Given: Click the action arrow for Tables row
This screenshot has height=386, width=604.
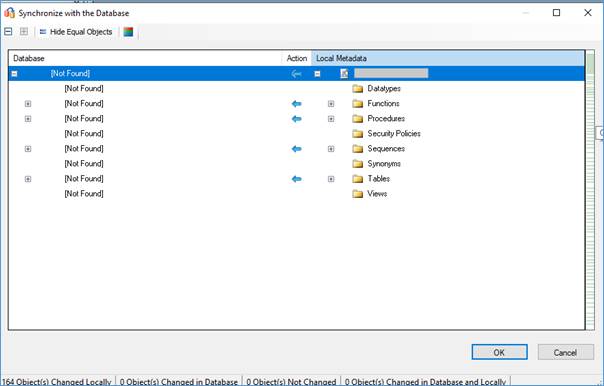Looking at the screenshot, I should tap(296, 179).
